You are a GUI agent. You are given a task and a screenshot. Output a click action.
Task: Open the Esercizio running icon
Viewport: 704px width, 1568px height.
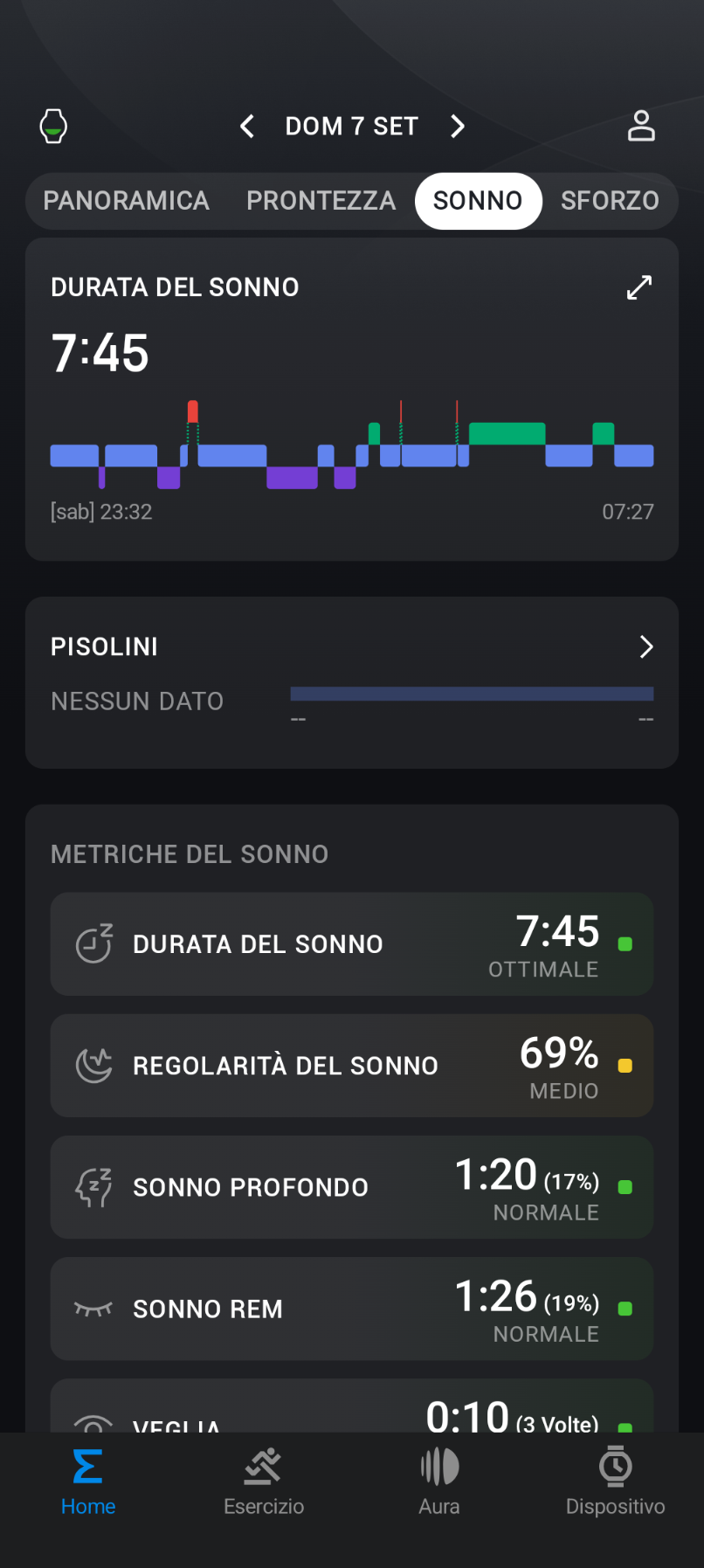pos(263,1467)
